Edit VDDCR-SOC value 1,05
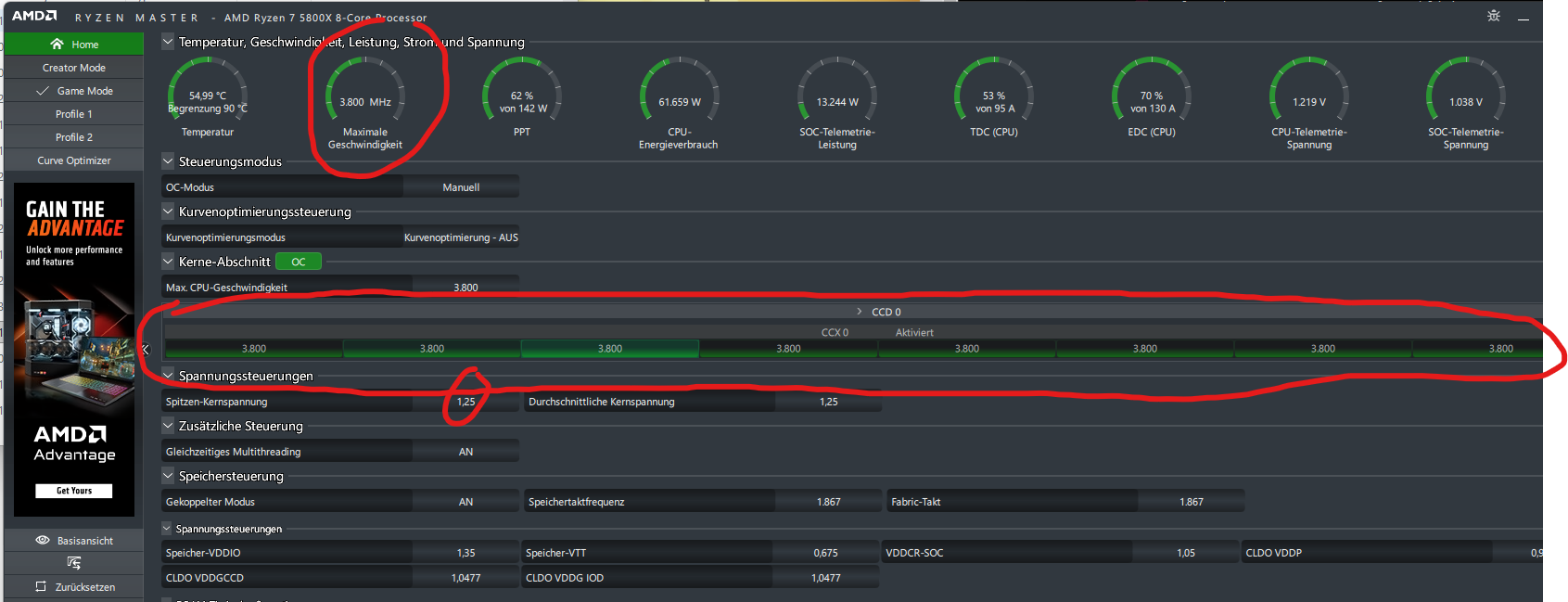Viewport: 1568px width, 602px height. pyautogui.click(x=1186, y=553)
